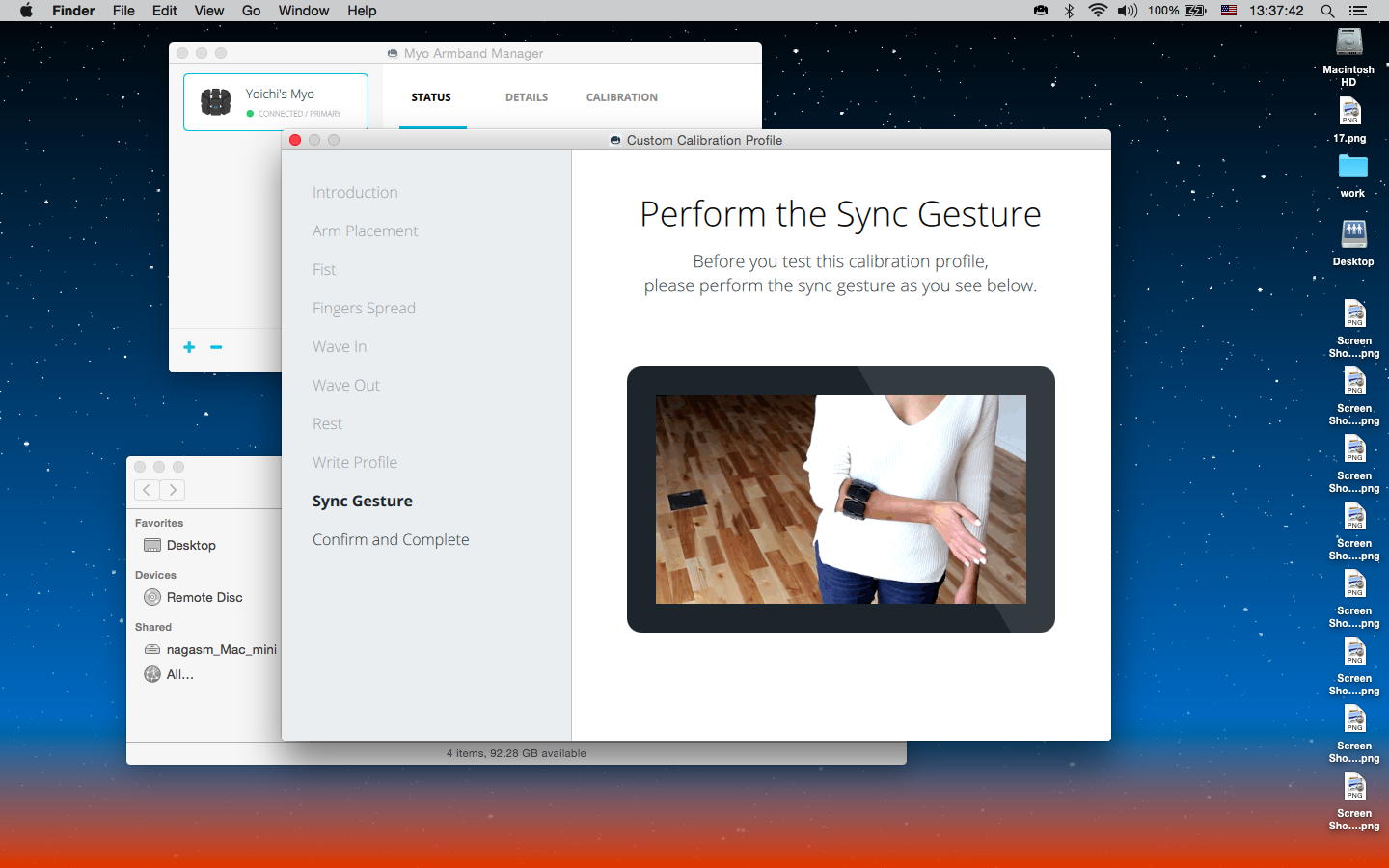Viewport: 1389px width, 868px height.
Task: Open the Edit menu
Action: [x=165, y=11]
